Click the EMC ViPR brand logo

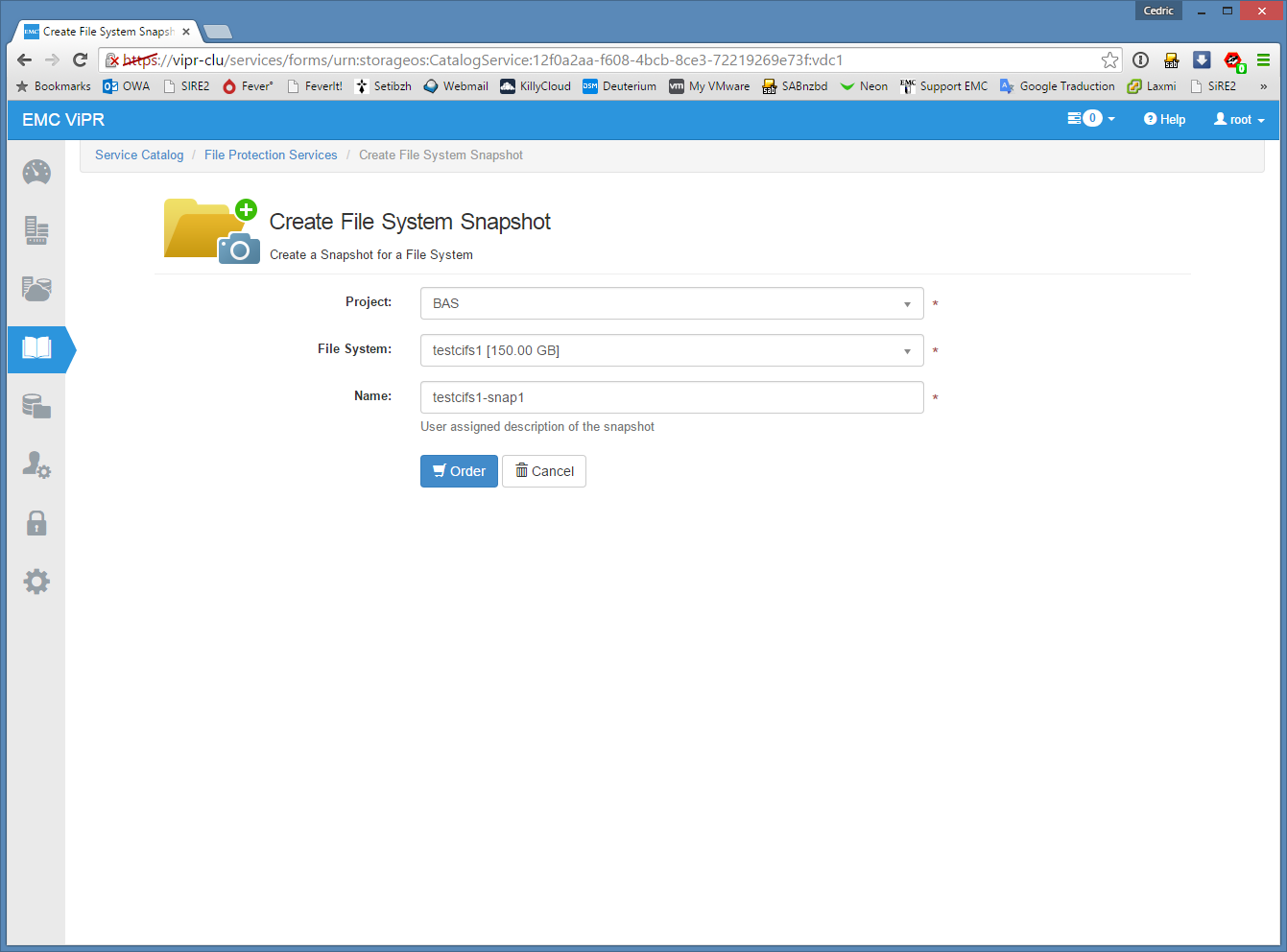click(63, 120)
